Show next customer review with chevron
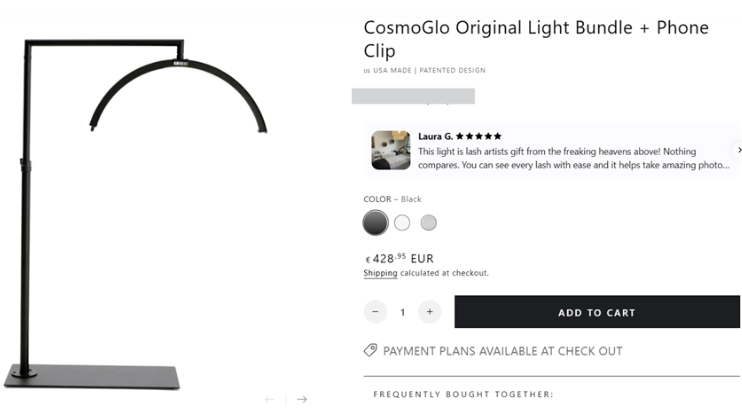The height and width of the screenshot is (409, 742). pos(739,150)
